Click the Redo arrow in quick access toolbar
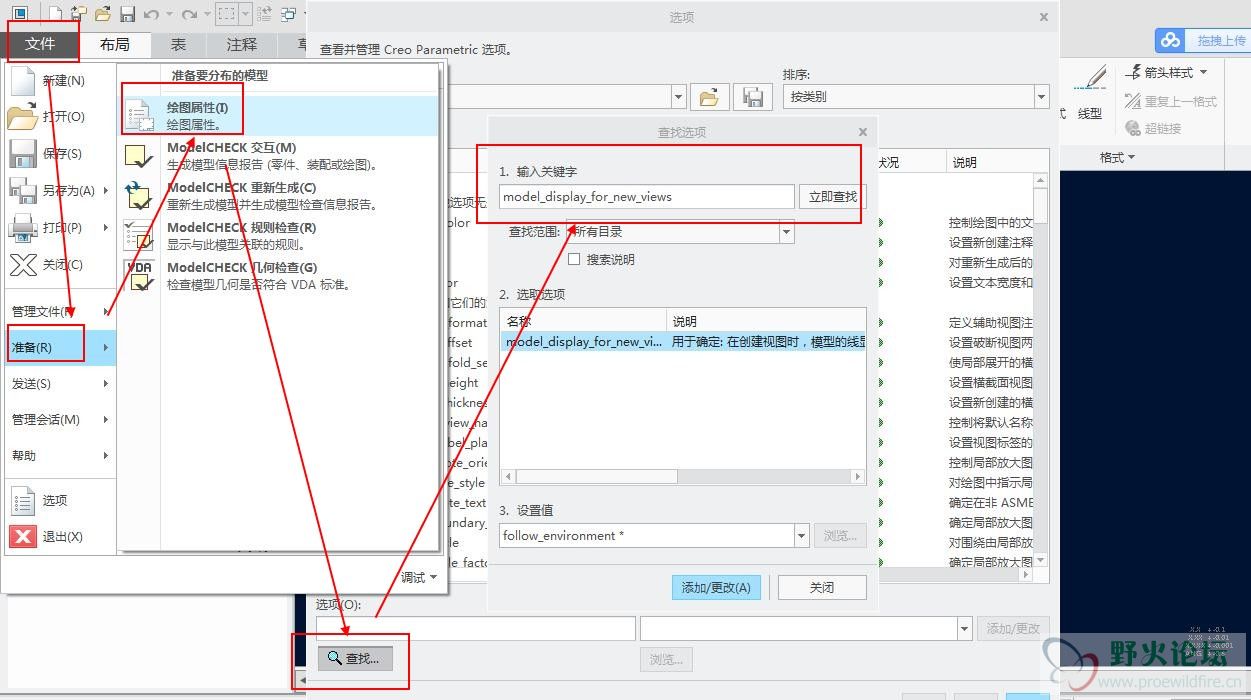 [188, 14]
